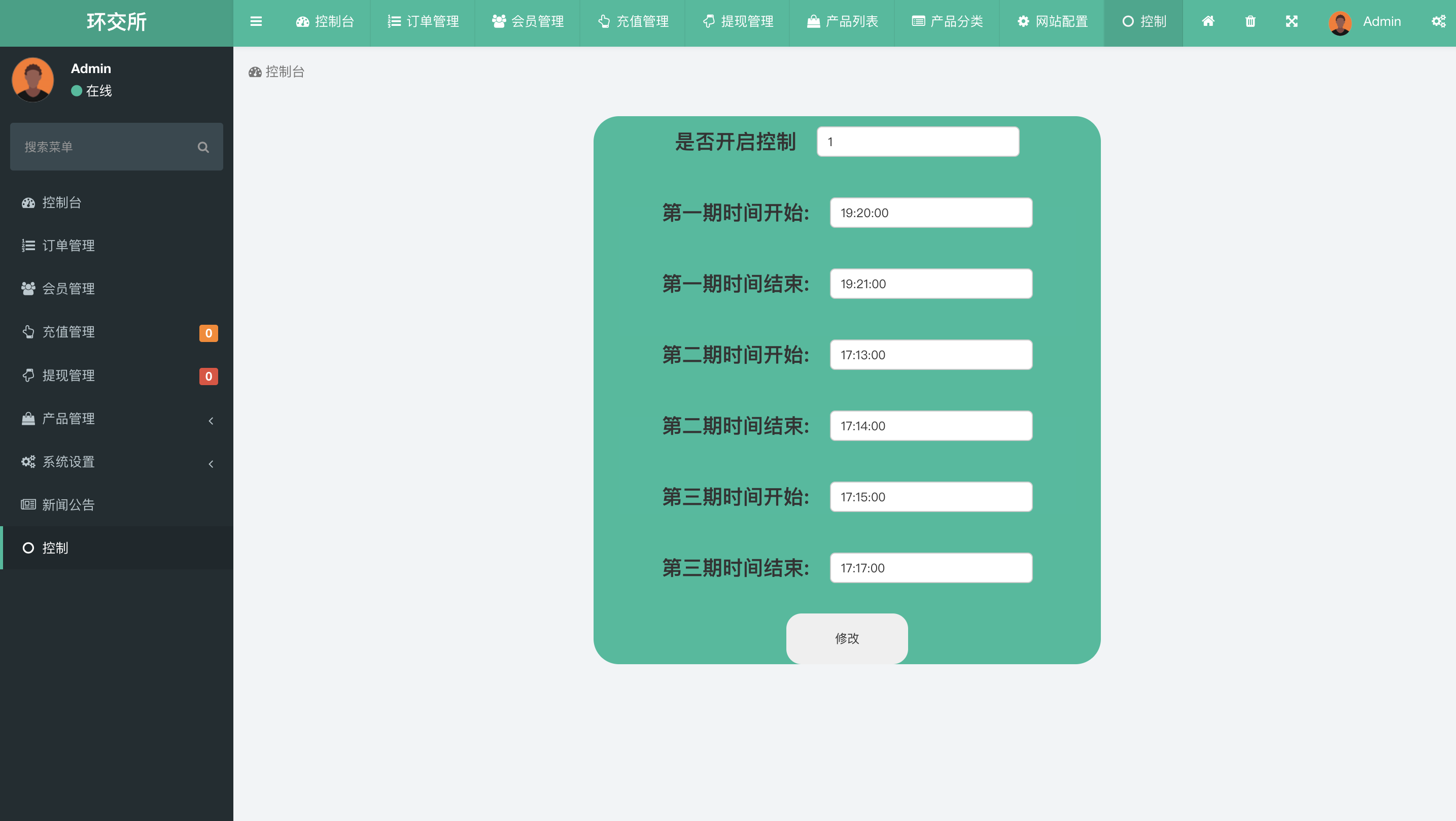The width and height of the screenshot is (1456, 821).
Task: Toggle the sidebar with the hamburger icon
Action: point(256,21)
